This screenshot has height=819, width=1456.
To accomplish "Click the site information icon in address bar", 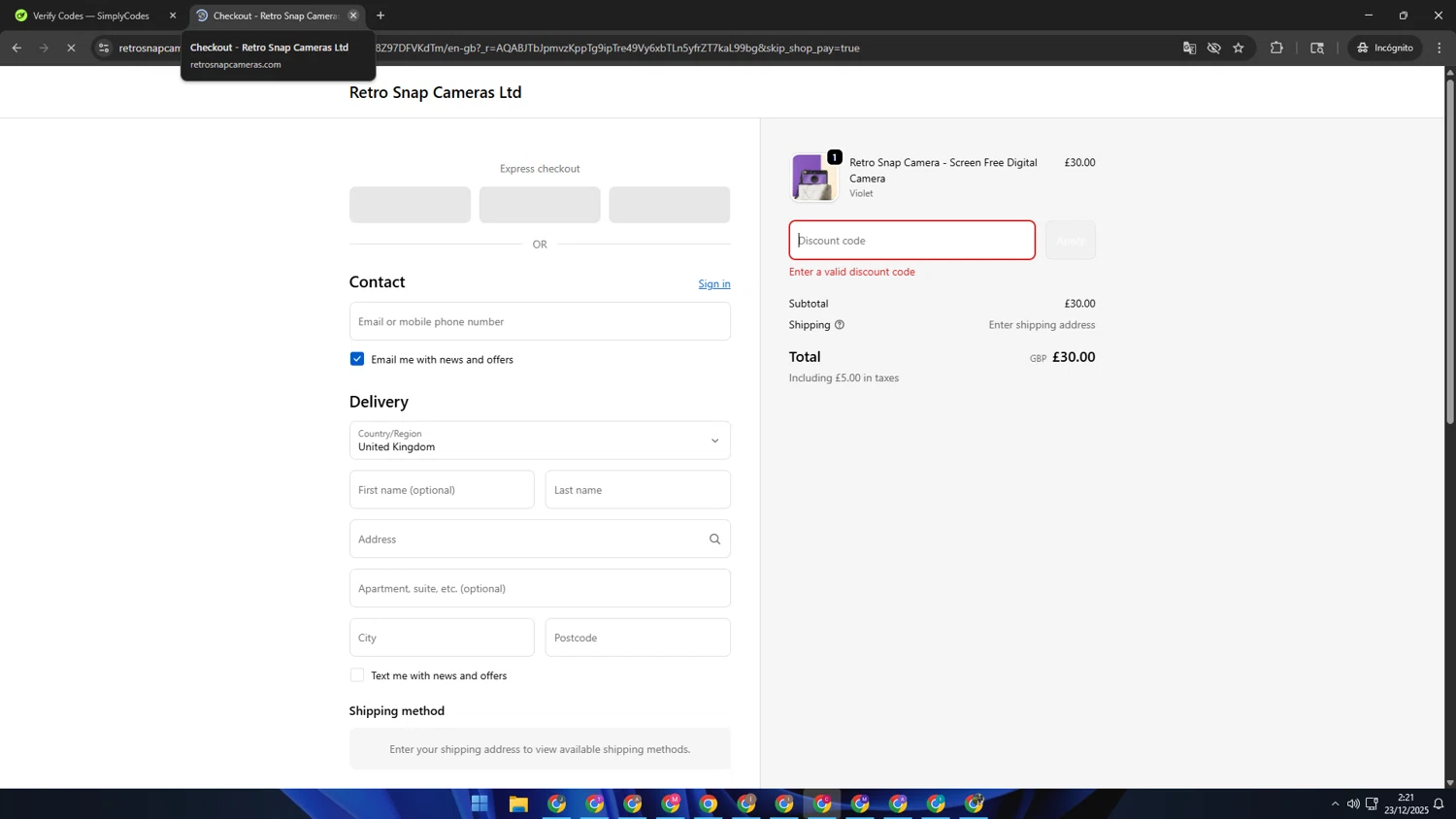I will 104,48.
